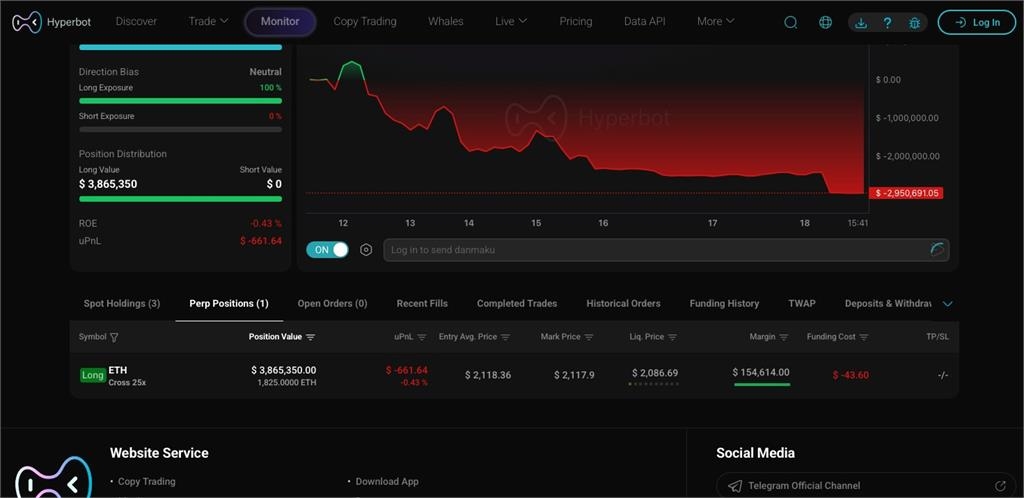
Task: Click the footer Hyperbot logo
Action: 54,479
